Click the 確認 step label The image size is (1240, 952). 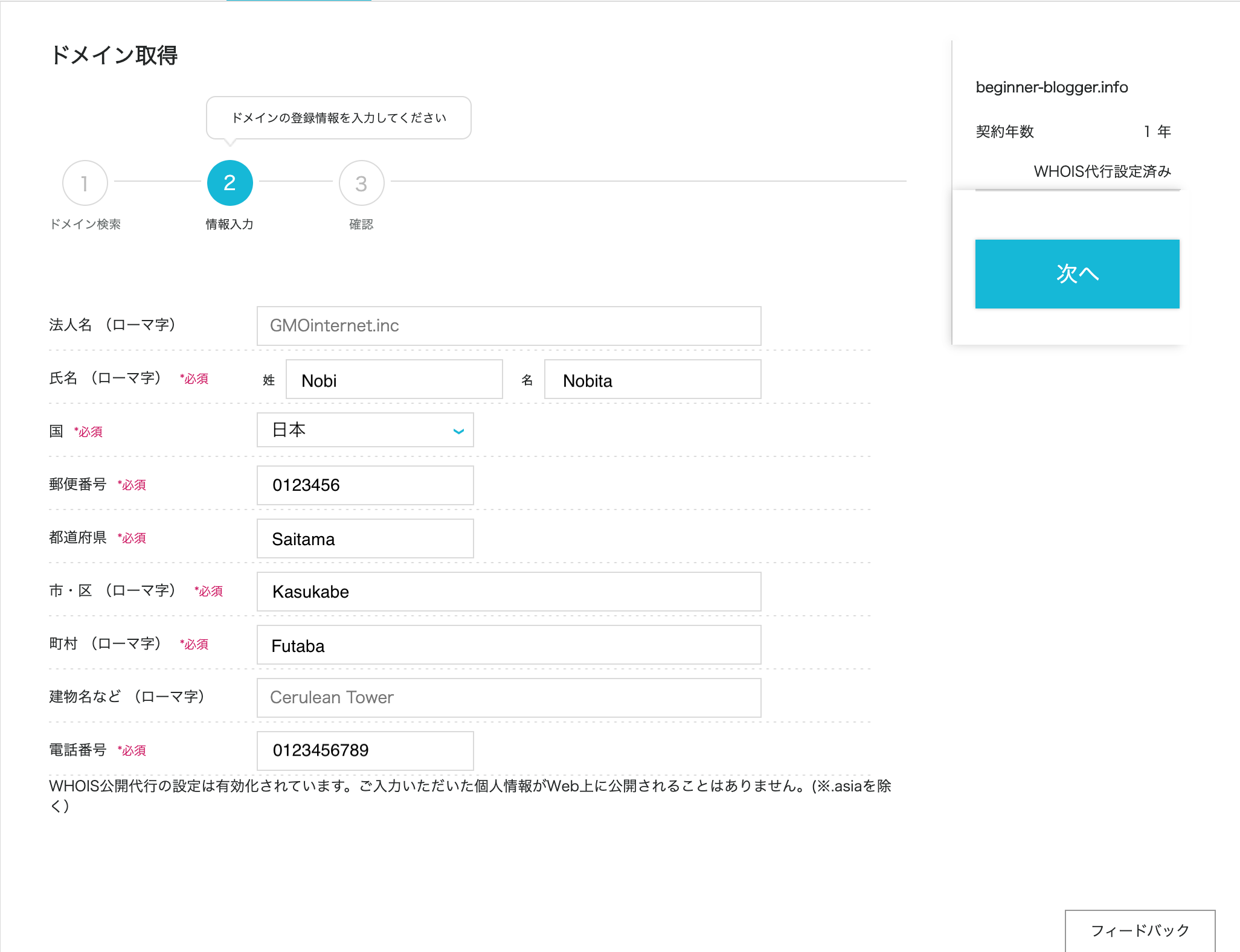tap(361, 225)
